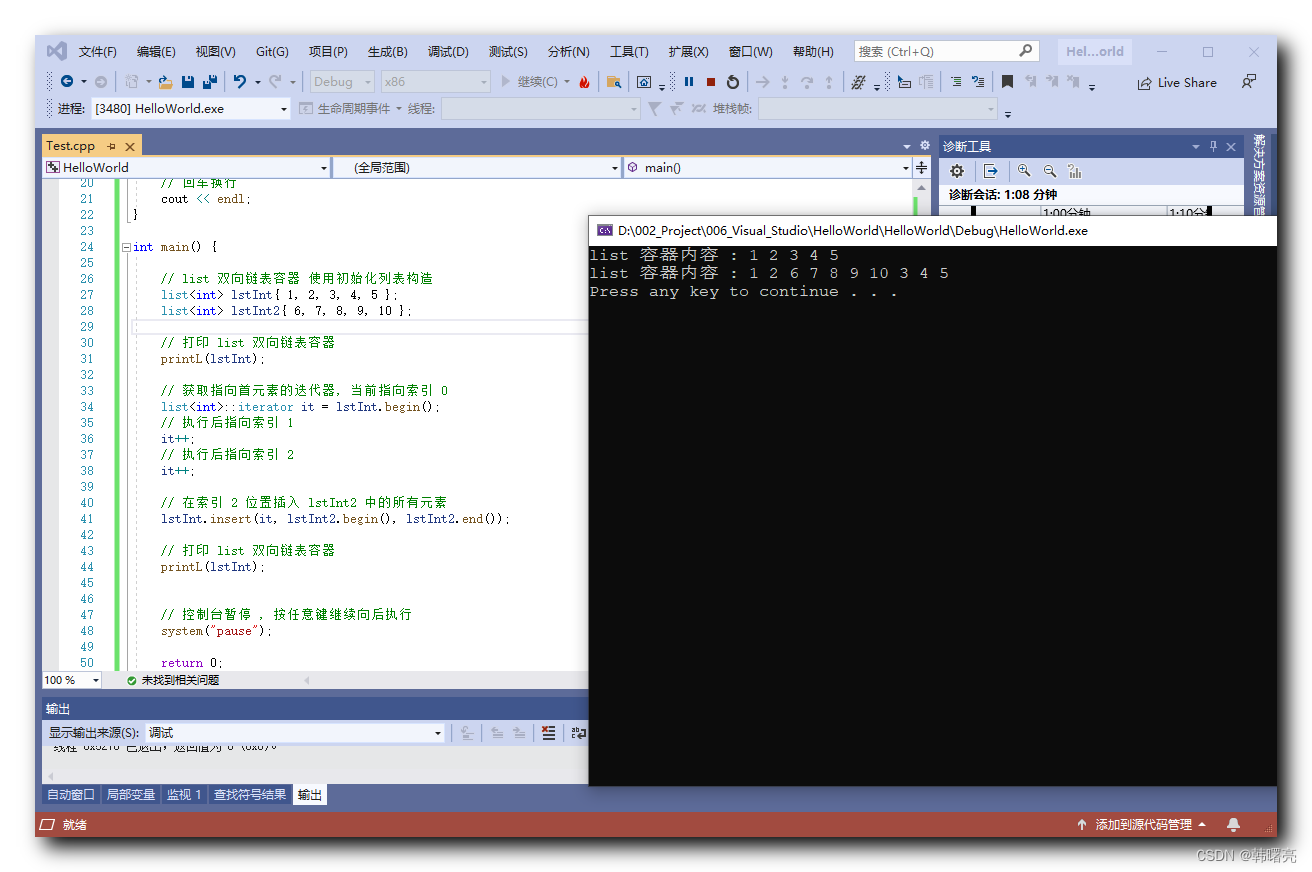Click the HelloWorld.exe console window title bar

pyautogui.click(x=932, y=230)
